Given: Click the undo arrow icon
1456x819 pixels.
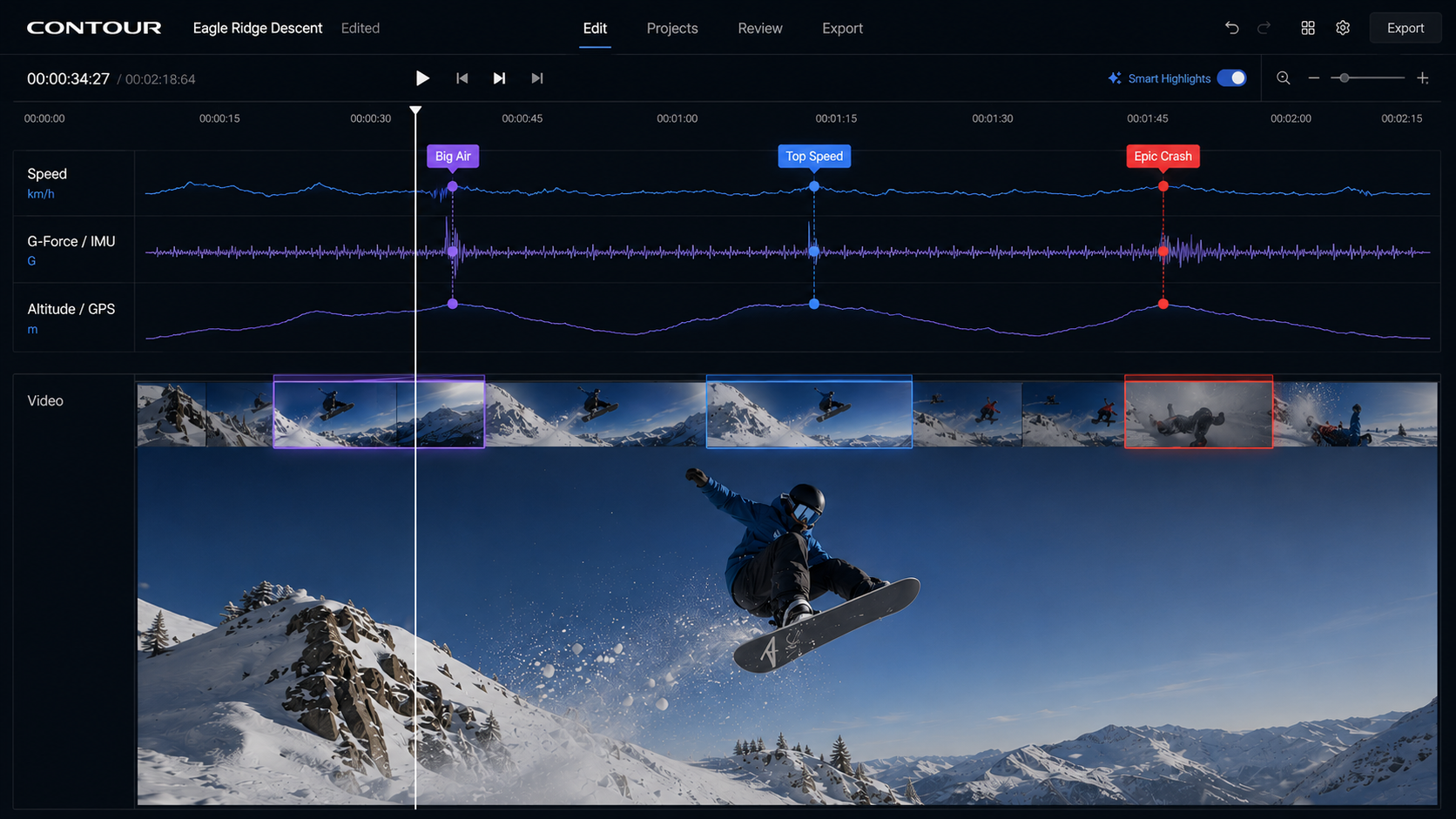Looking at the screenshot, I should click(x=1231, y=28).
